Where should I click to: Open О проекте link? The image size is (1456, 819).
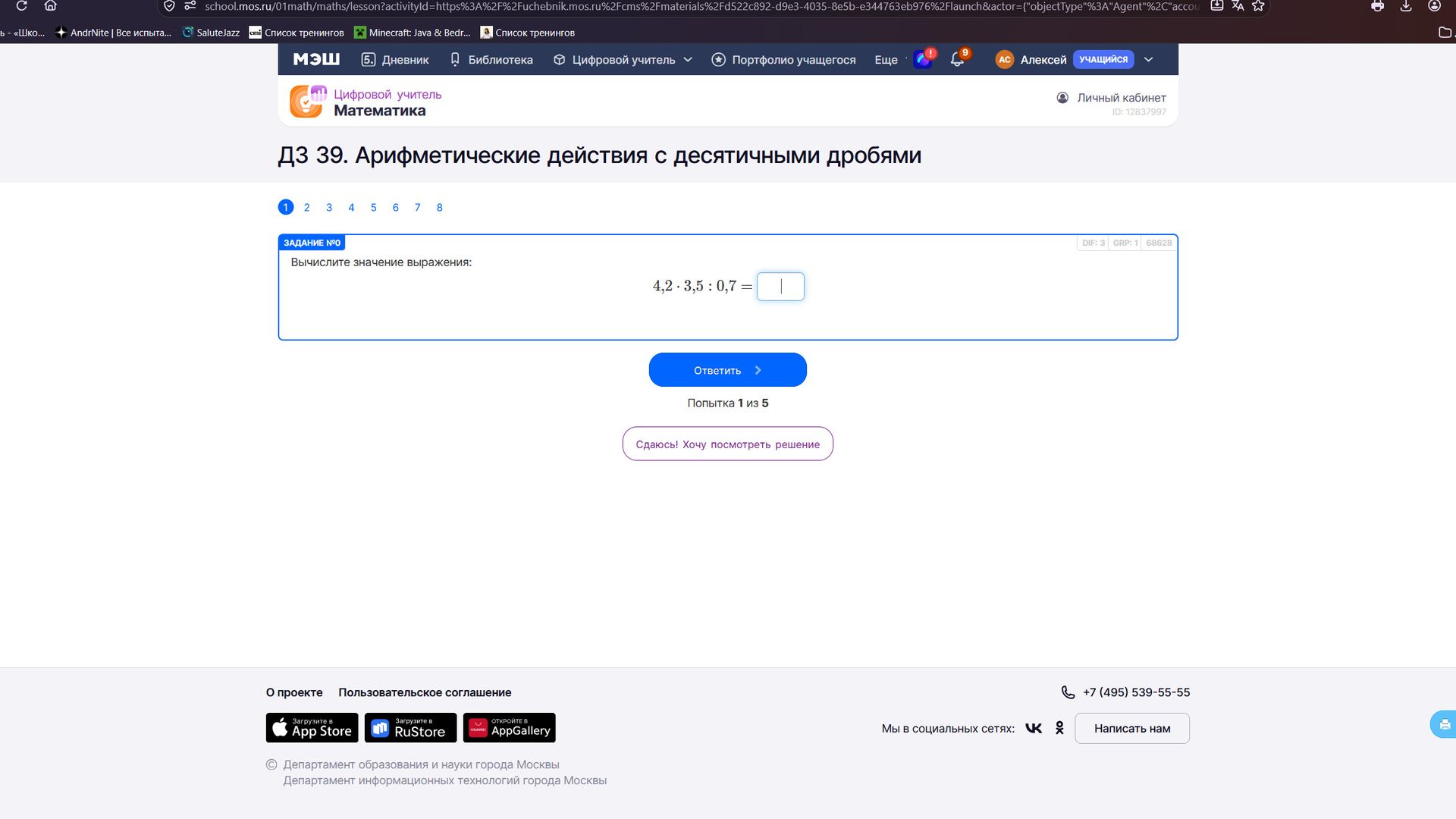pos(294,692)
